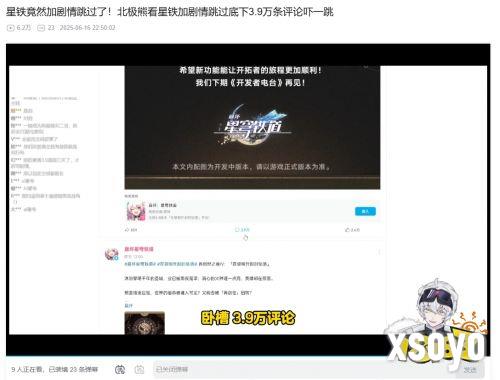Toggle the danmaku display switch icon
This screenshot has width=500, height=380.
120,369
